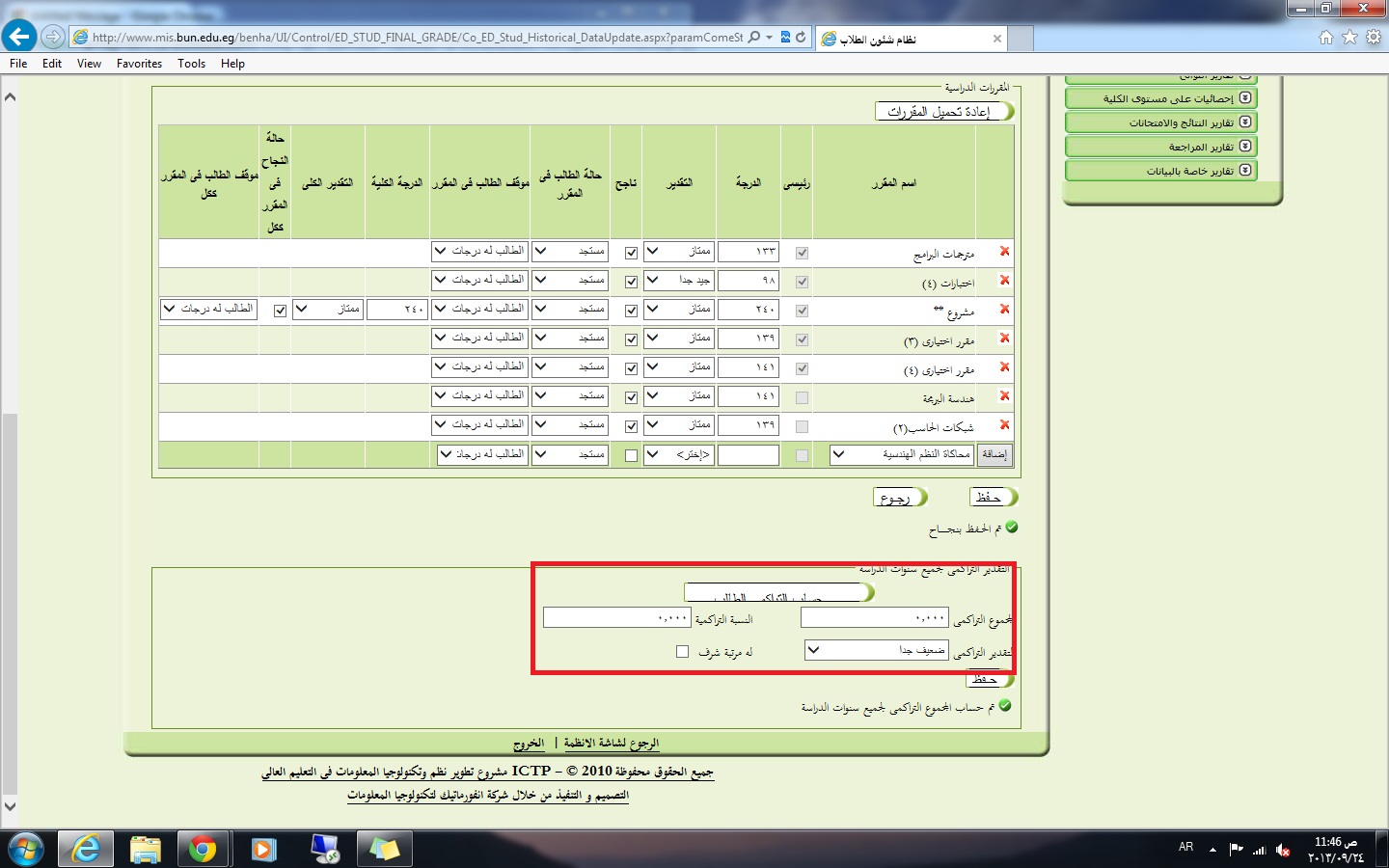Check the له مرتبة شرف honors checkbox
This screenshot has width=1389, height=868.
(682, 652)
